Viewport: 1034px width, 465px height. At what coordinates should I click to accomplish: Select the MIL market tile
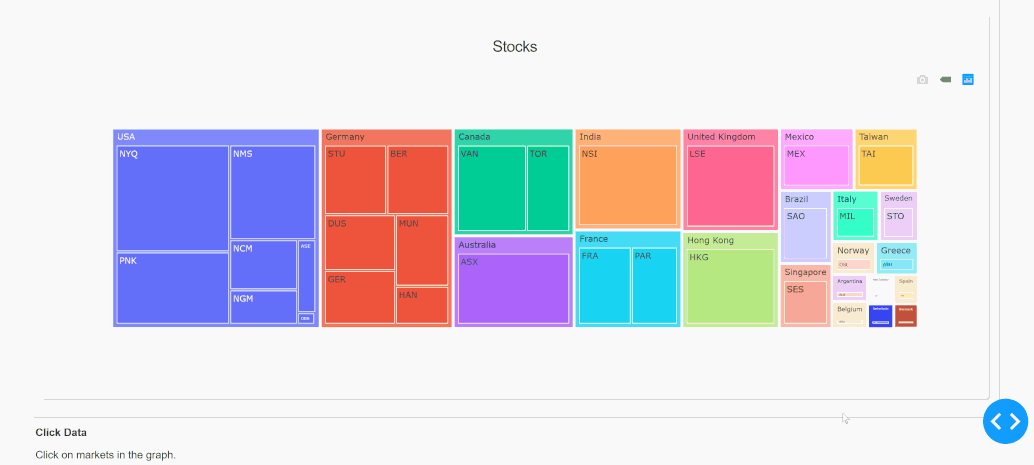[855, 222]
